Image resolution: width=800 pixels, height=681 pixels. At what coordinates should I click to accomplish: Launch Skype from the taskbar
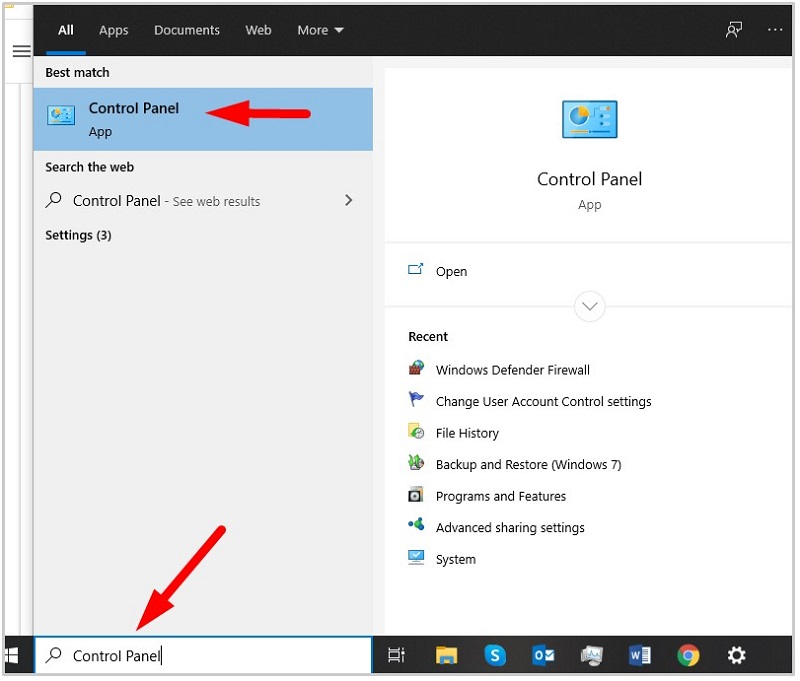click(x=495, y=655)
